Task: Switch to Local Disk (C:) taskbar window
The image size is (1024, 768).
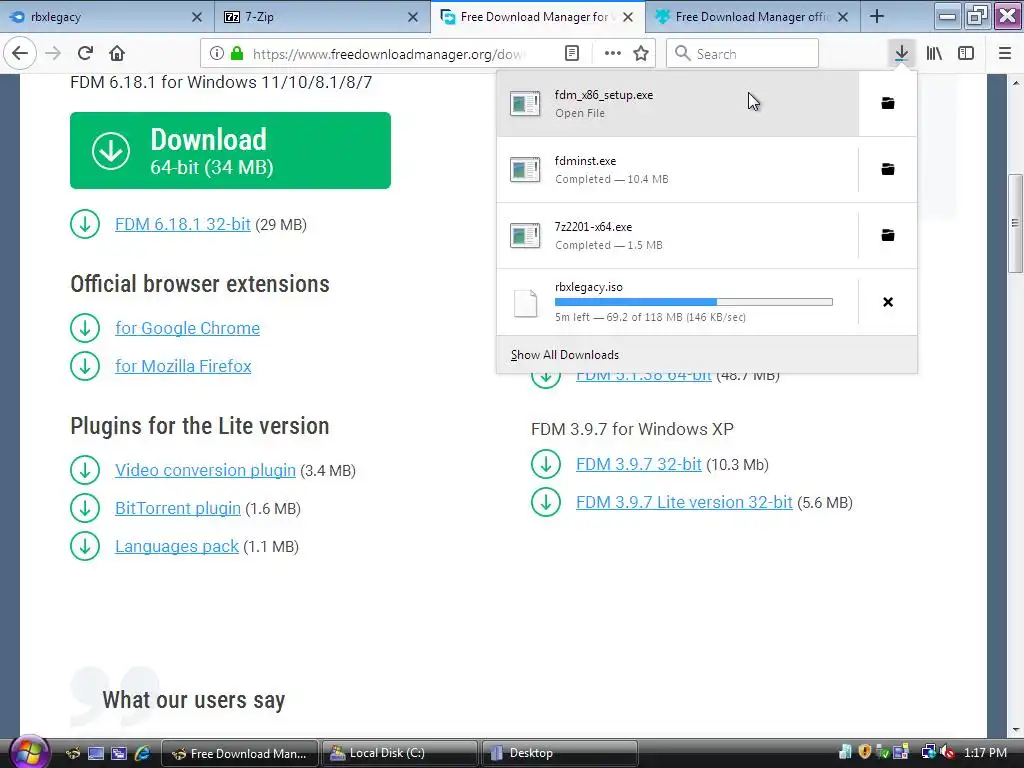Action: pyautogui.click(x=400, y=753)
